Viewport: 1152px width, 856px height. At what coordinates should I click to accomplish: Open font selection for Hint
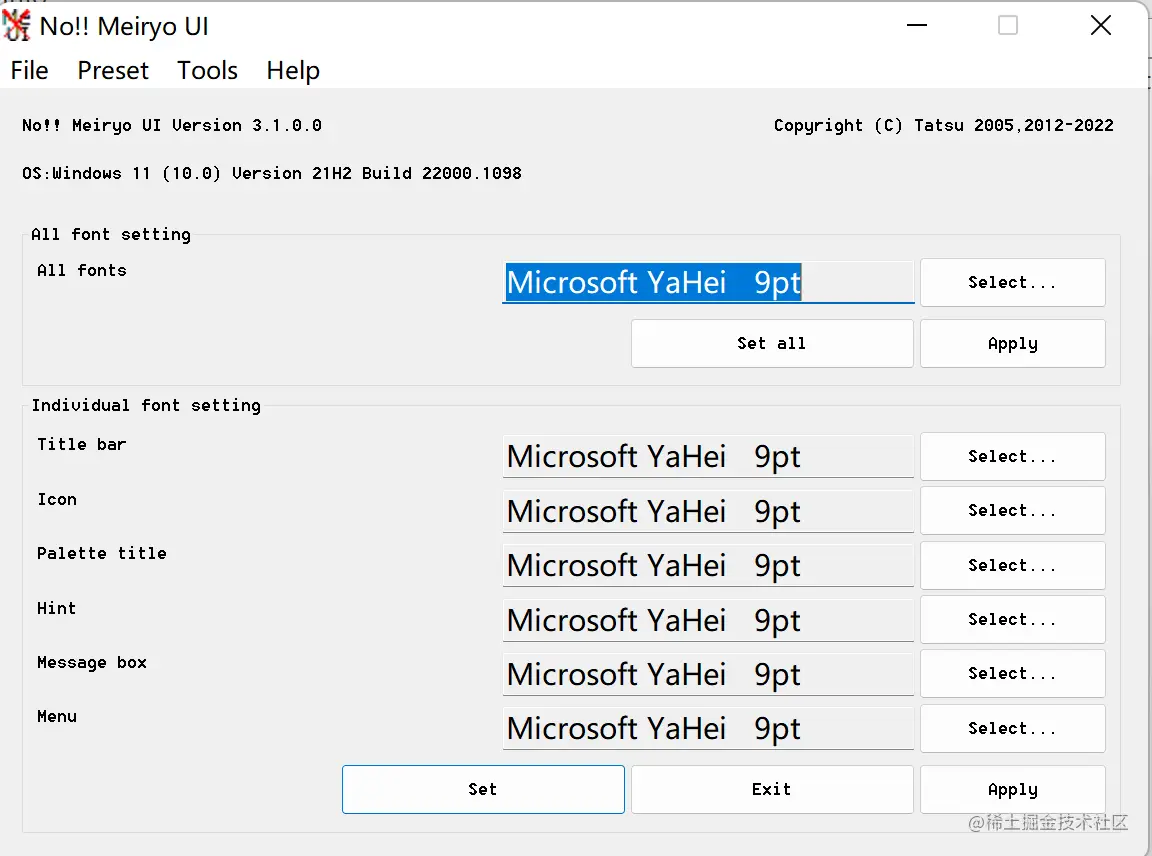pos(1012,620)
